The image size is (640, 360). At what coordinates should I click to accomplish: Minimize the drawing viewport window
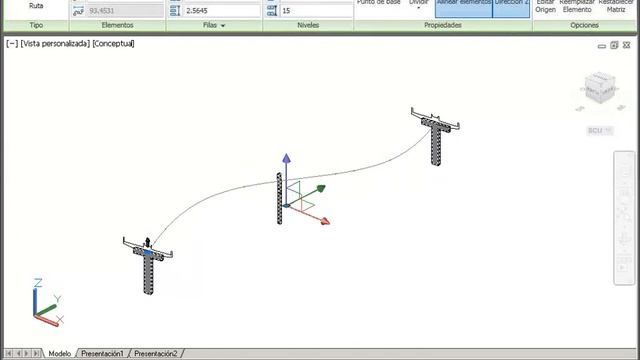point(602,46)
